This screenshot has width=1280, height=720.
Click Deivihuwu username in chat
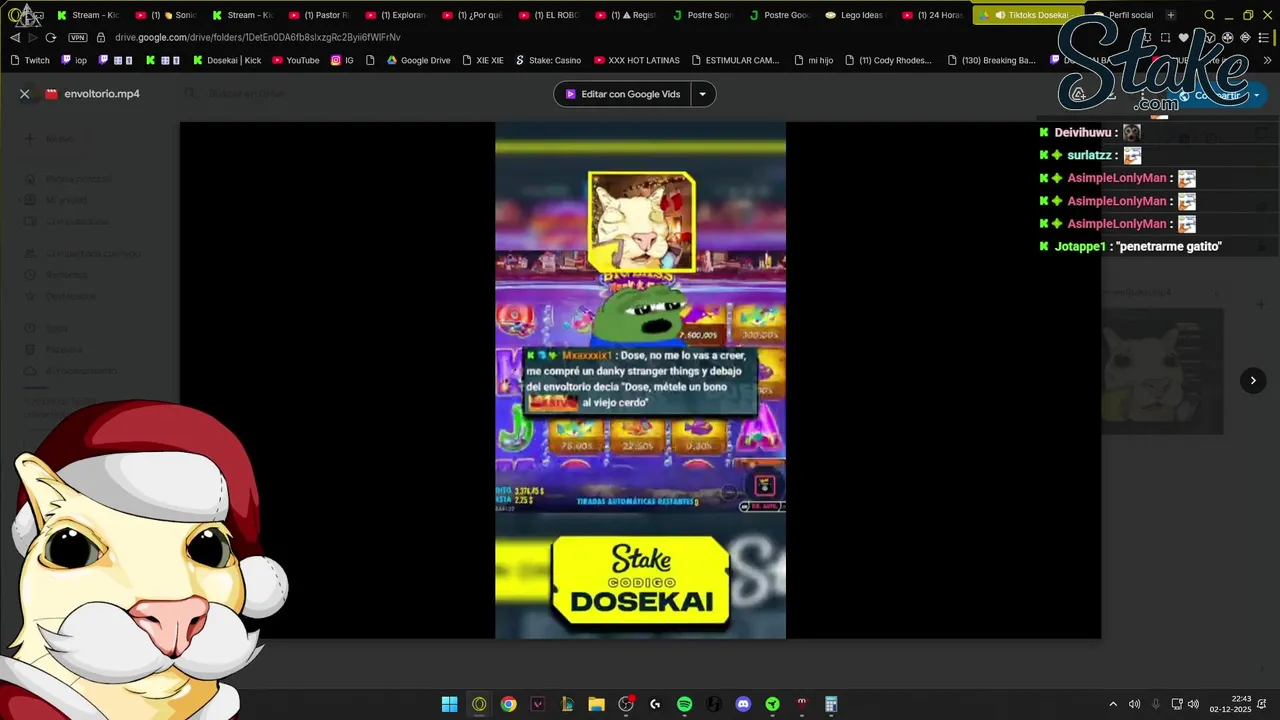pos(1083,132)
